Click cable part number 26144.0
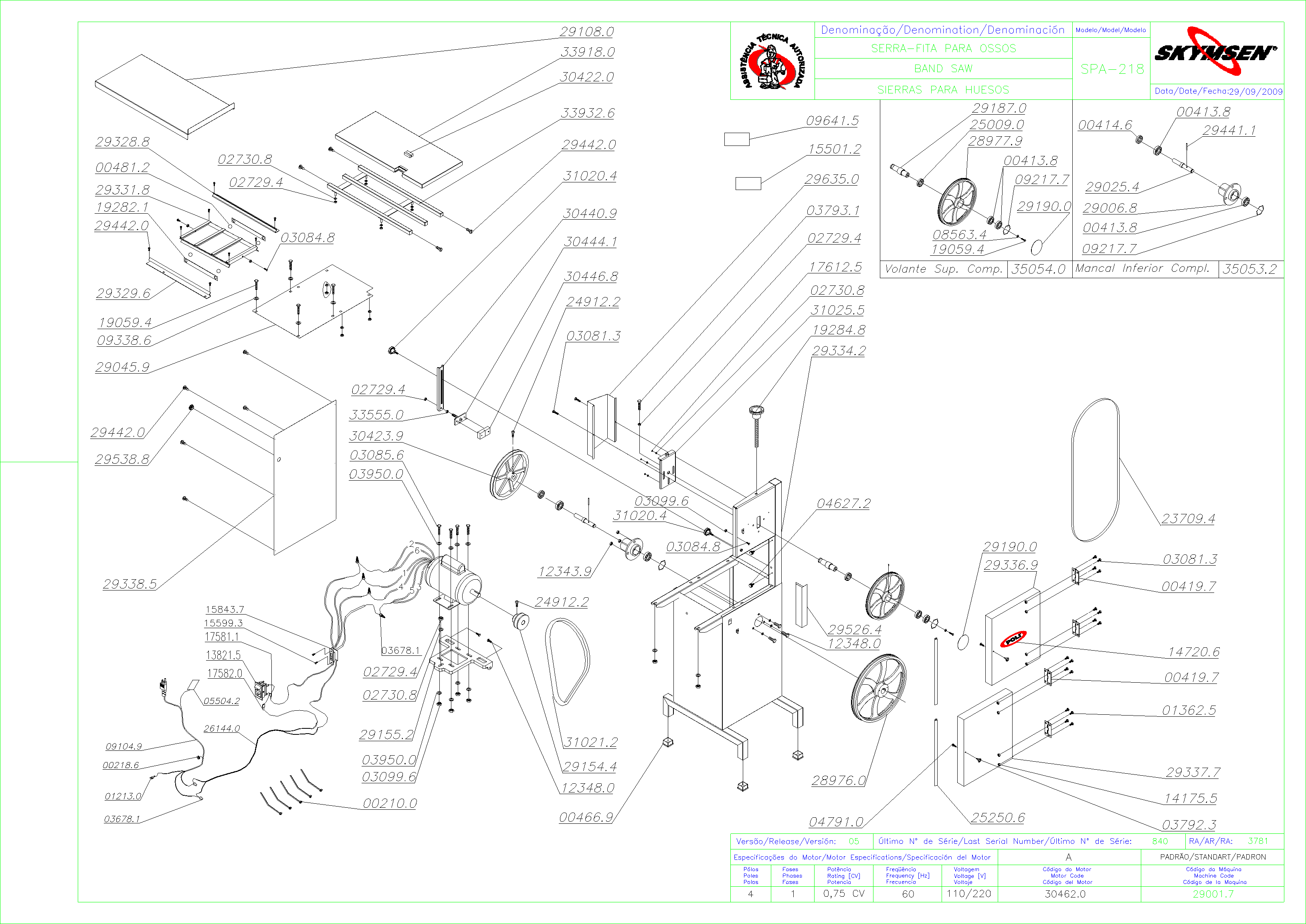 click(x=221, y=729)
